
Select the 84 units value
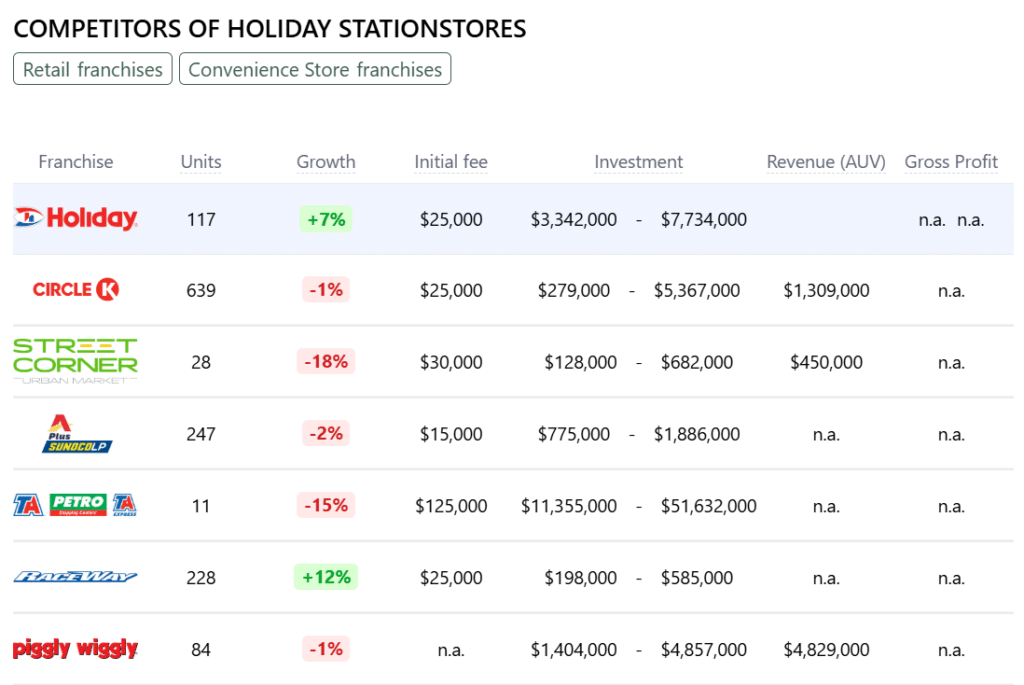tap(201, 649)
